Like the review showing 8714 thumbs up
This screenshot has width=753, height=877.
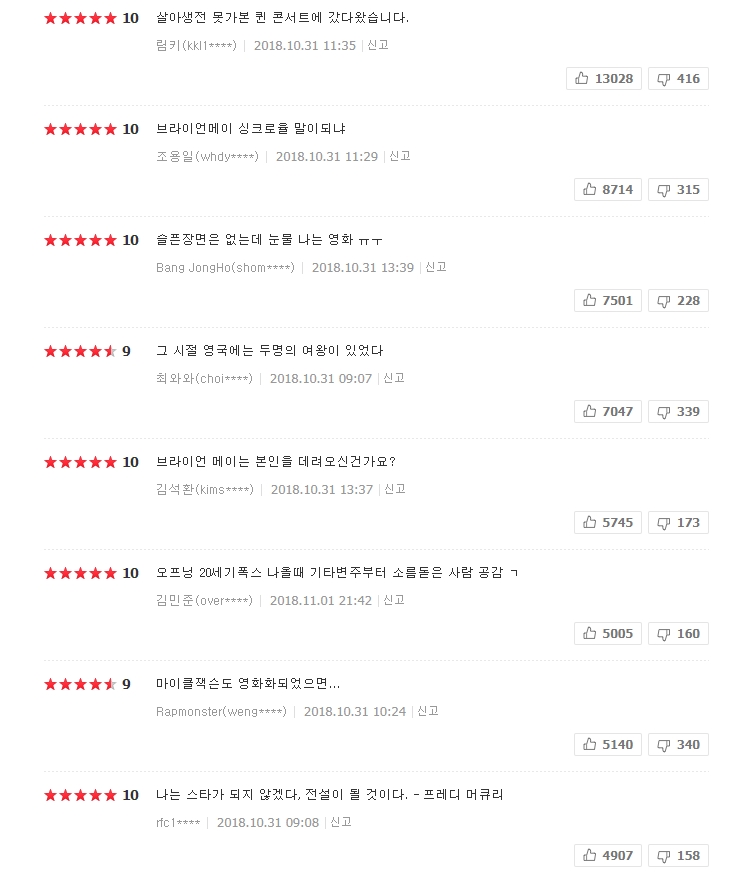click(608, 190)
